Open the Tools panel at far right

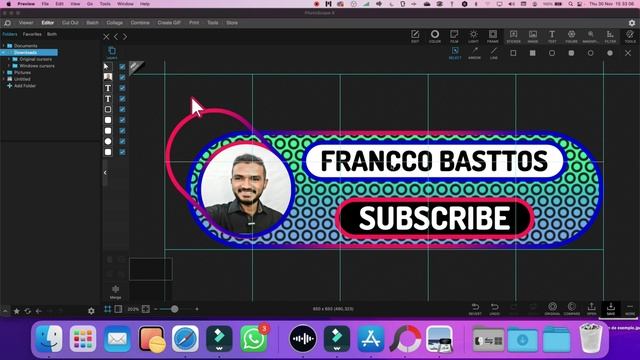coord(630,36)
